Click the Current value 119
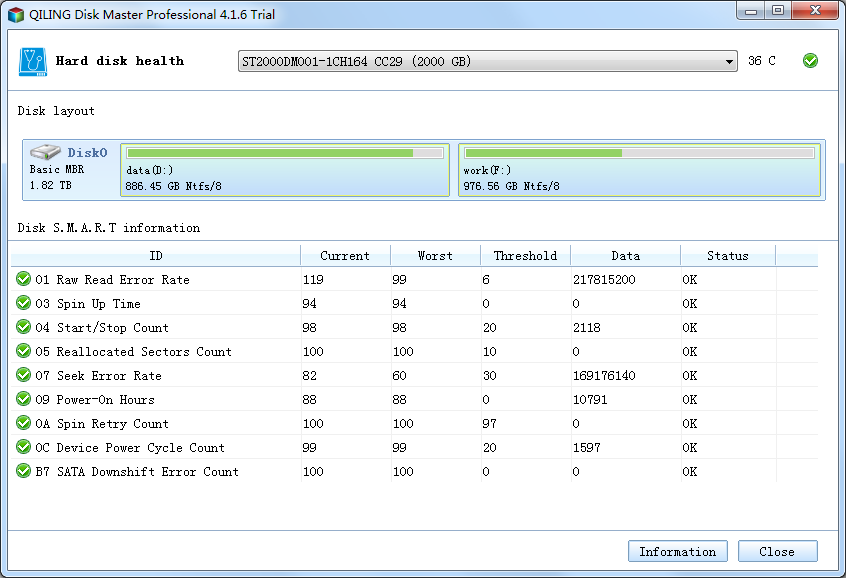 pyautogui.click(x=313, y=280)
